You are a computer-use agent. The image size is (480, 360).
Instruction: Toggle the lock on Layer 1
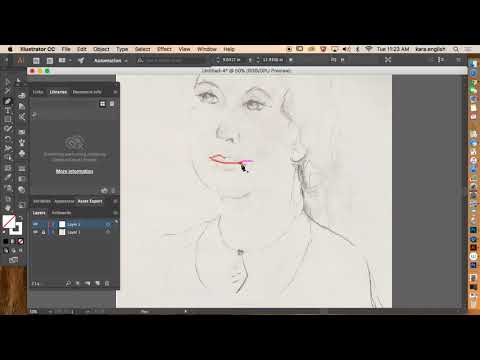click(x=43, y=232)
